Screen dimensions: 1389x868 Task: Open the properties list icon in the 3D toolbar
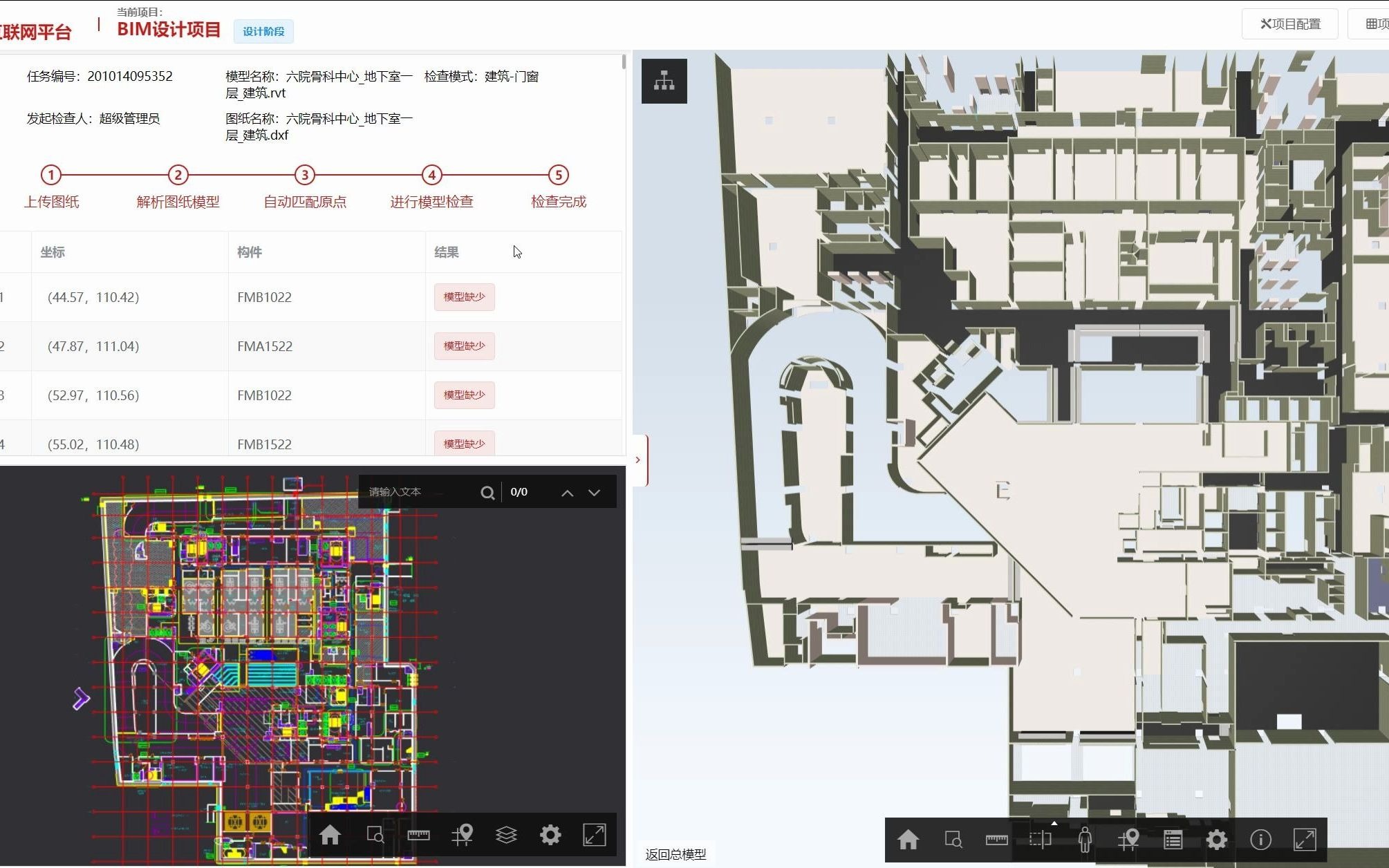(1173, 840)
